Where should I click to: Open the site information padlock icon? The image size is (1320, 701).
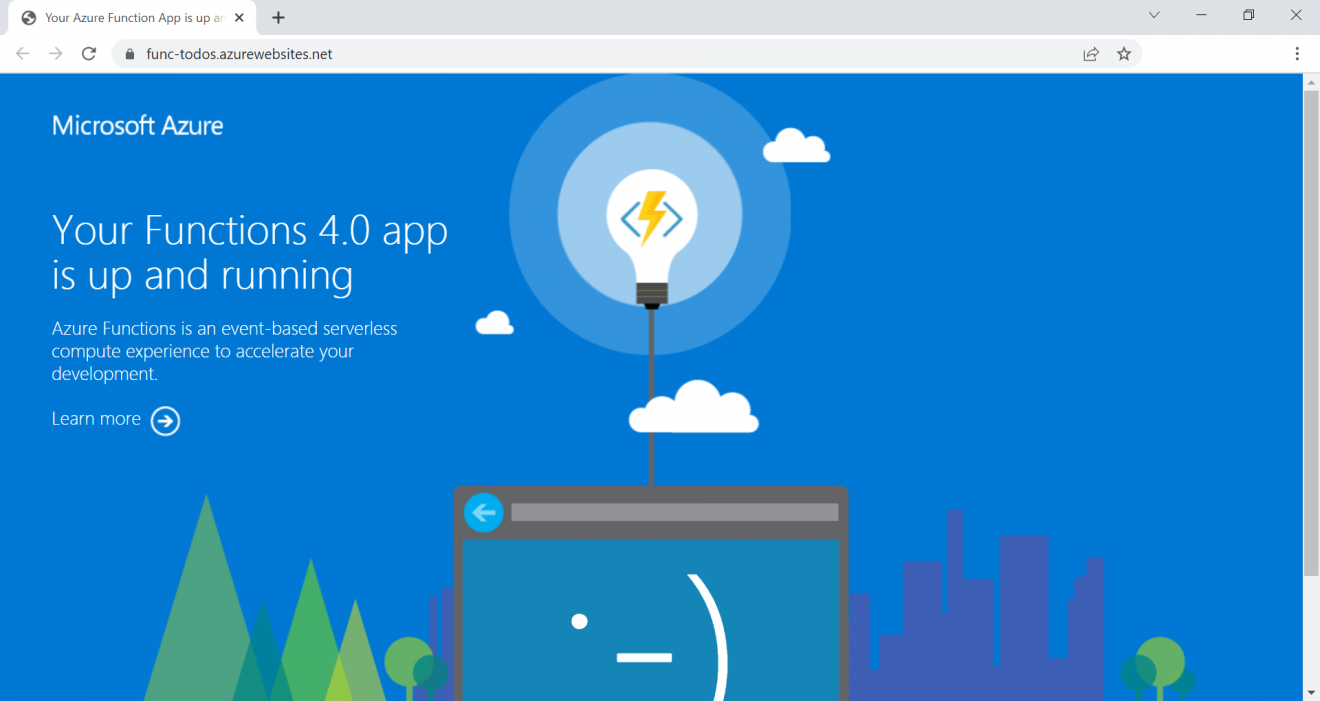(x=128, y=54)
